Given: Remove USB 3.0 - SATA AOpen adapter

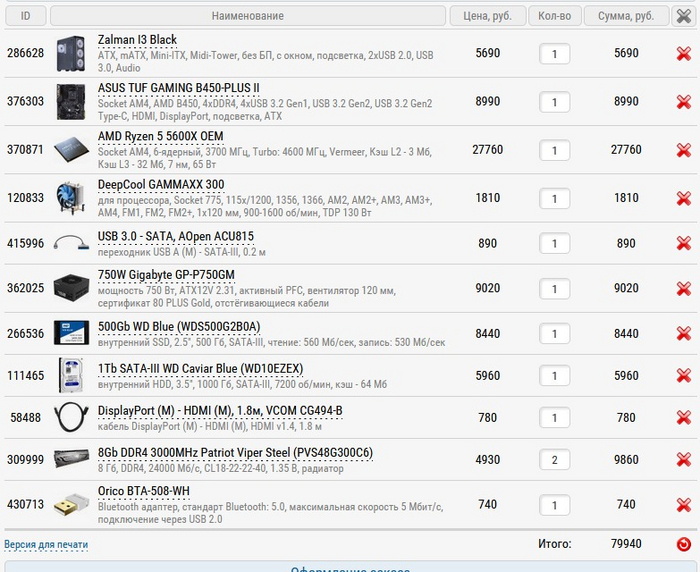Looking at the screenshot, I should tap(683, 243).
